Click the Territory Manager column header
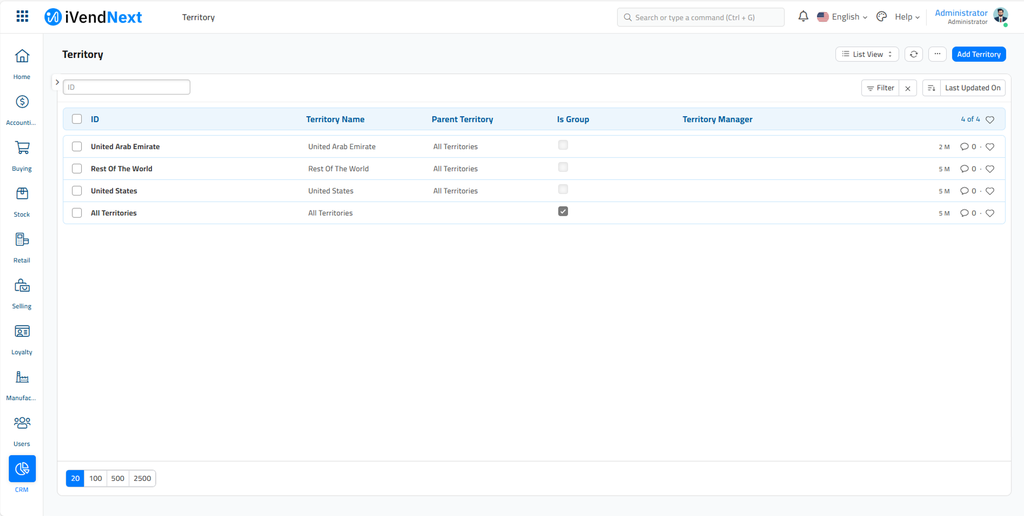Viewport: 1024px width, 516px height. [718, 120]
